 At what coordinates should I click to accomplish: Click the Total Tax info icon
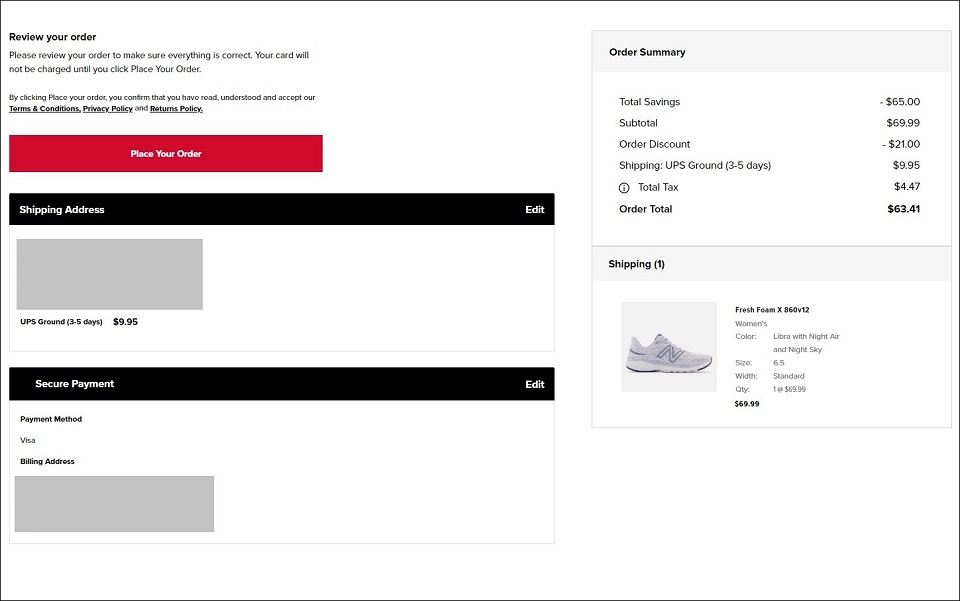624,188
